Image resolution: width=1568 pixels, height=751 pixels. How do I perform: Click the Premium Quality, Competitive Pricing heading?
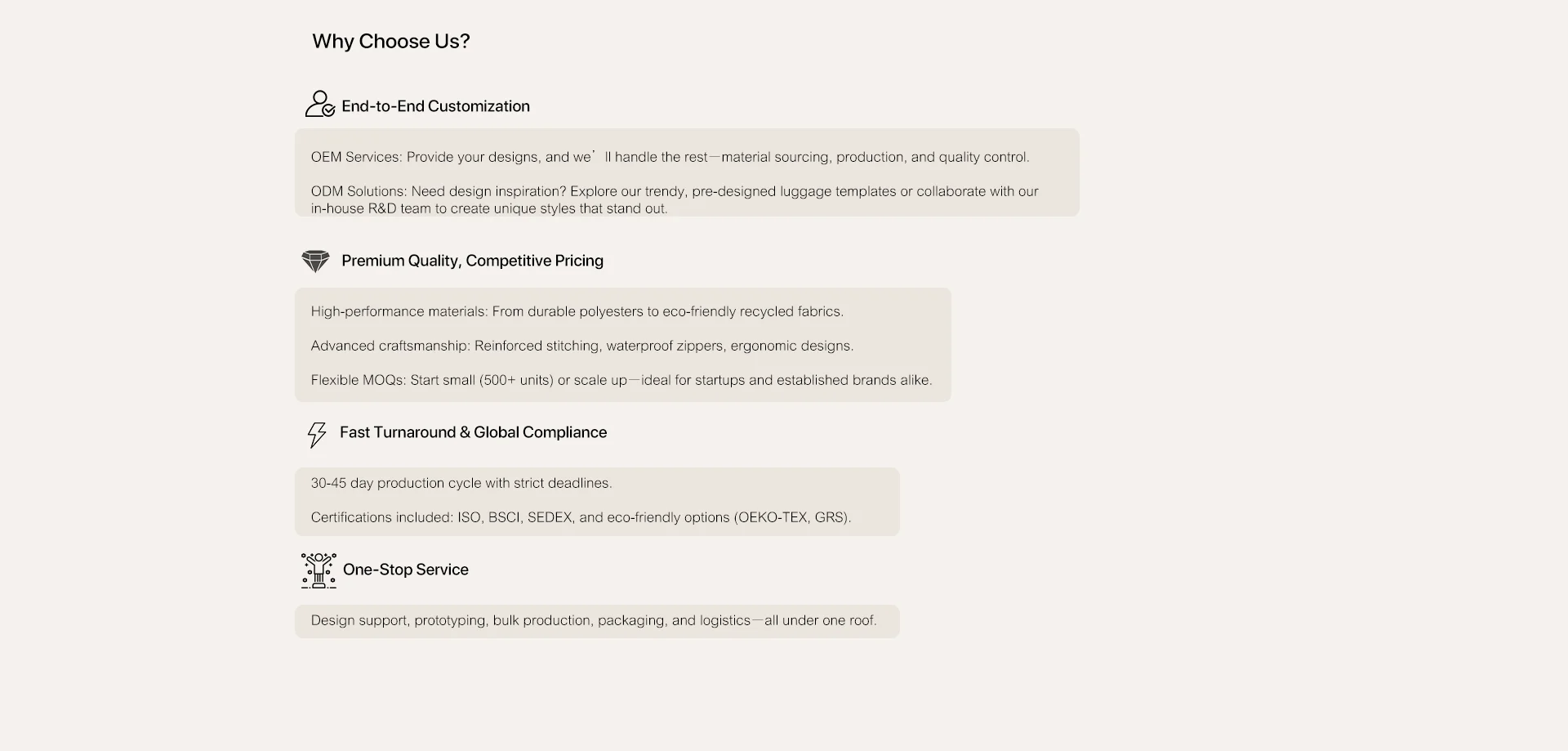pyautogui.click(x=472, y=261)
